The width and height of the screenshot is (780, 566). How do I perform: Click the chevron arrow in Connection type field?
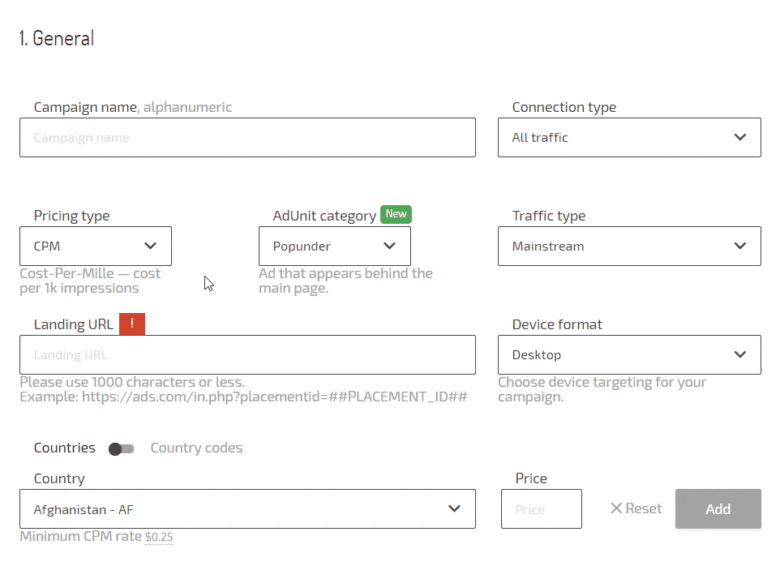739,137
